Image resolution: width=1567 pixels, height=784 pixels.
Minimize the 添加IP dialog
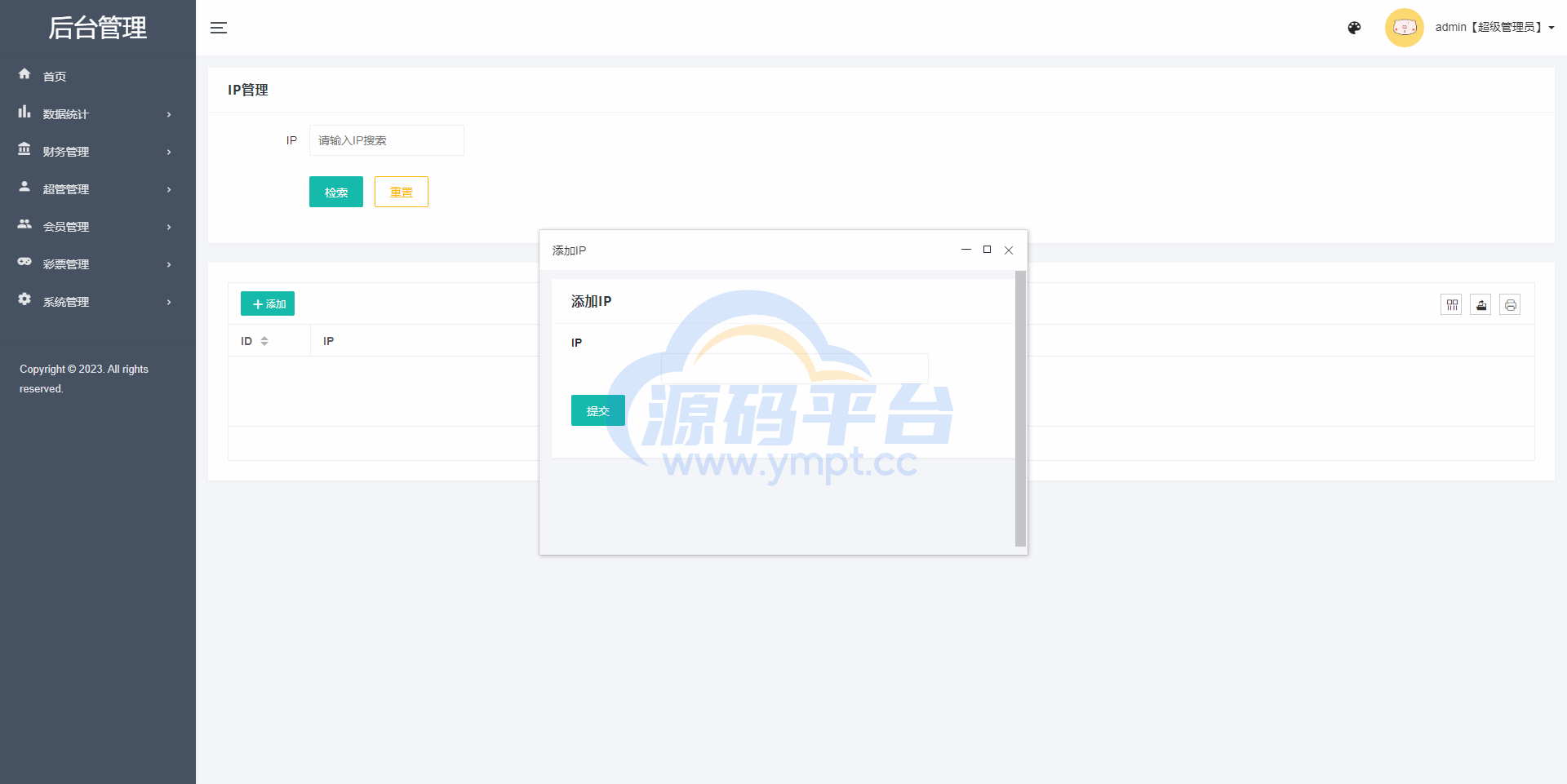click(966, 250)
